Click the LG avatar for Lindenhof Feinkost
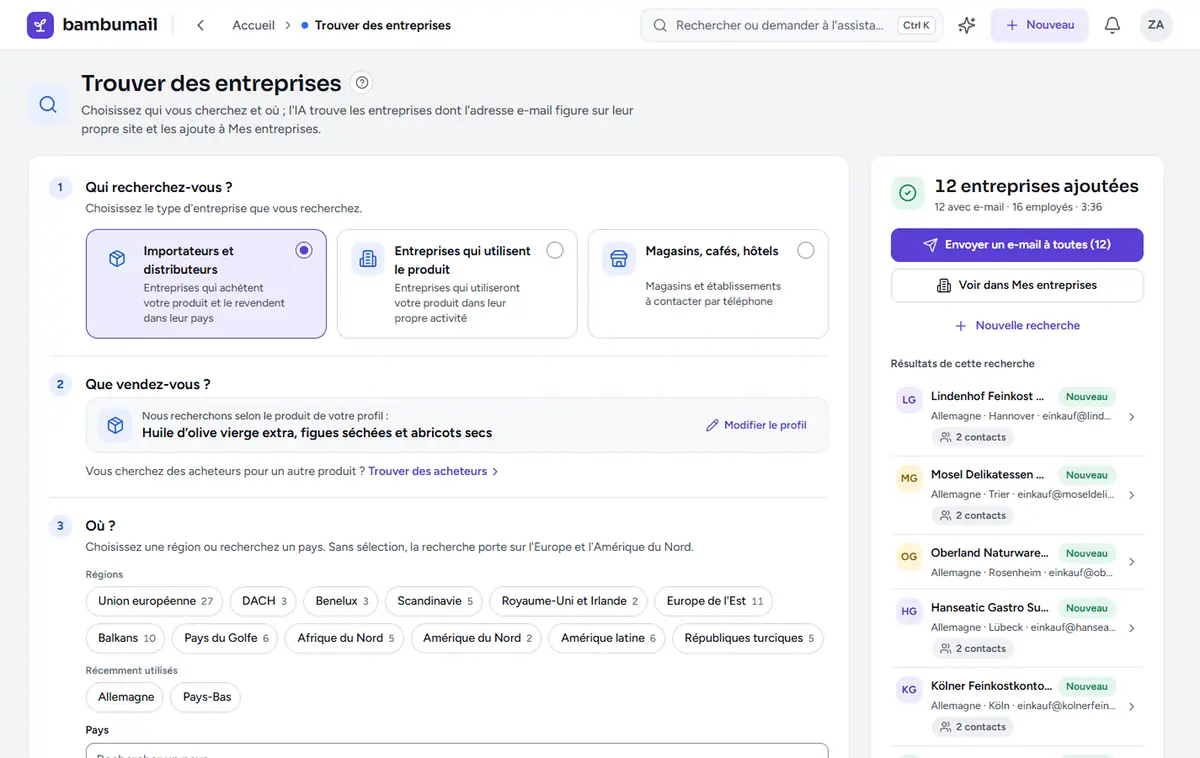Viewport: 1200px width, 758px height. 909,400
